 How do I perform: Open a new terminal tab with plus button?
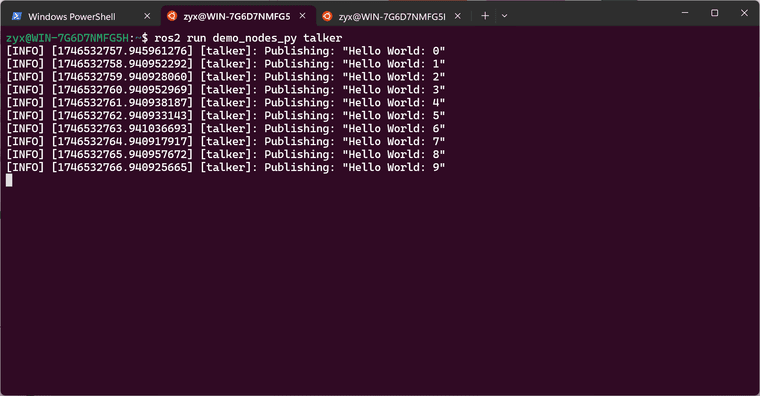[485, 16]
